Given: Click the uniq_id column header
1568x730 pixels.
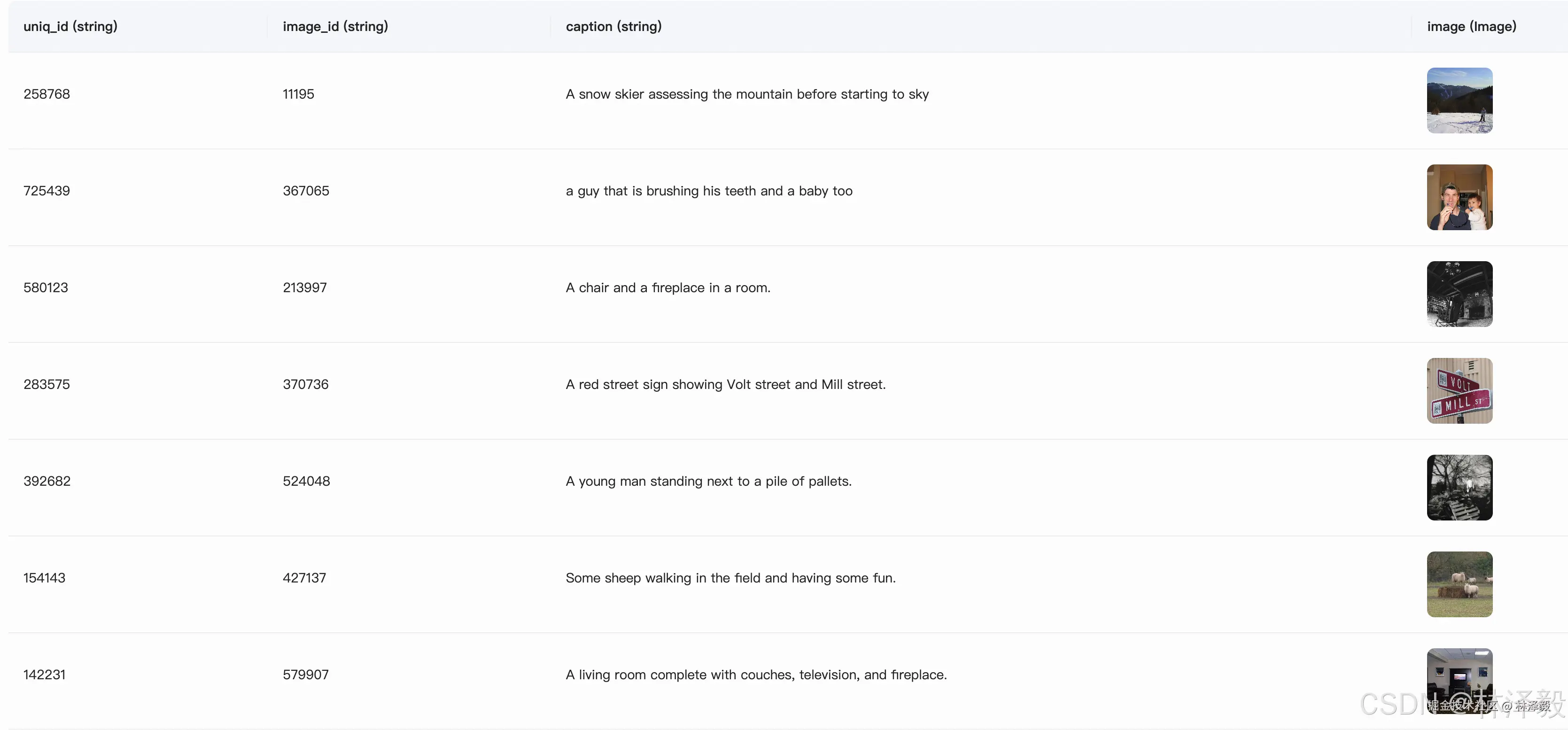Looking at the screenshot, I should 70,26.
